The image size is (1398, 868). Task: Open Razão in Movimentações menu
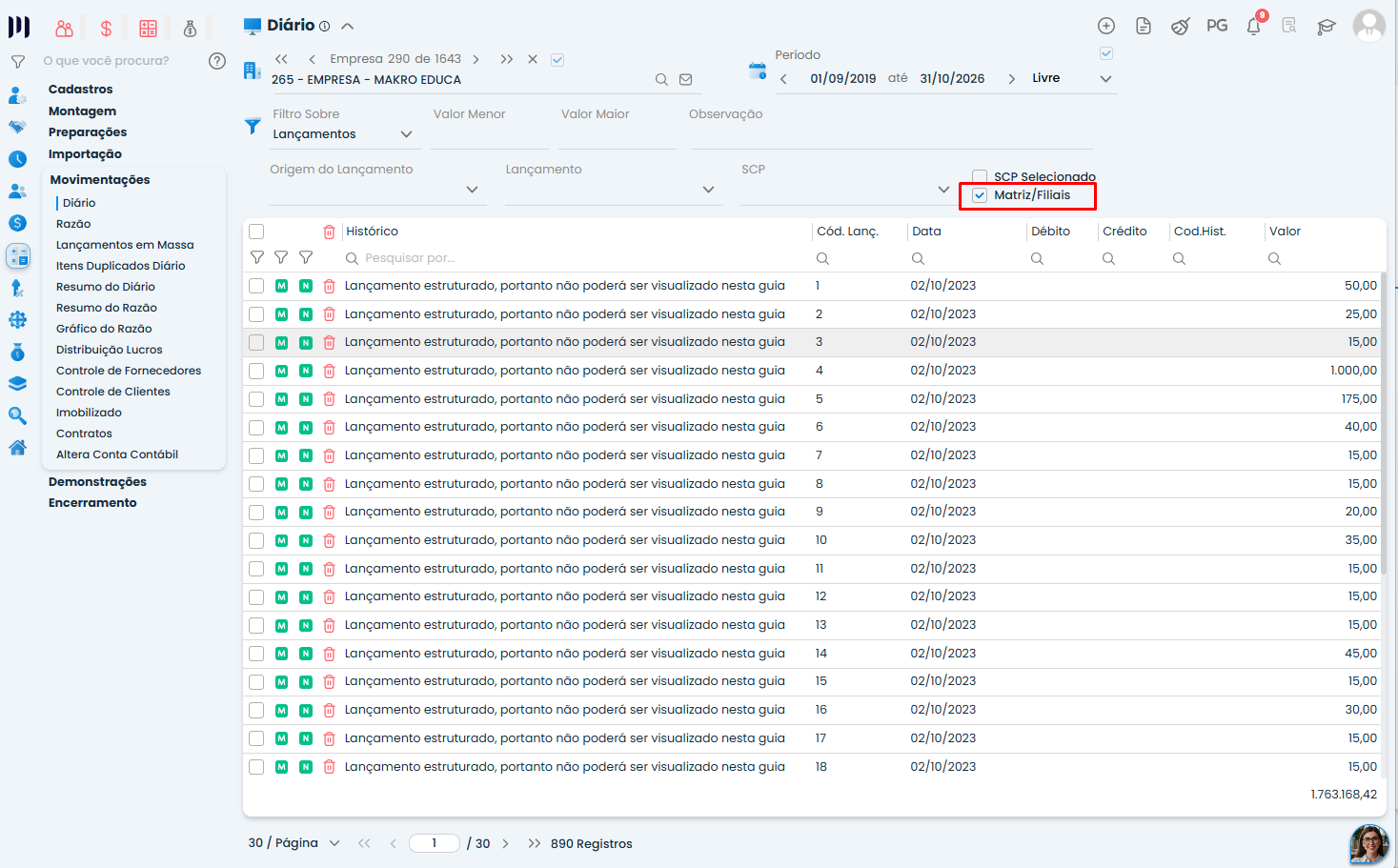click(73, 224)
